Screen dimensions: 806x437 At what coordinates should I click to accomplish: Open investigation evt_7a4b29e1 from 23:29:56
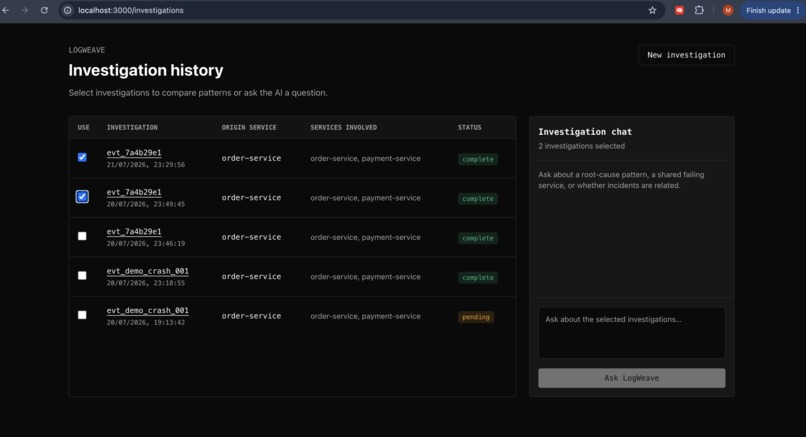click(134, 153)
